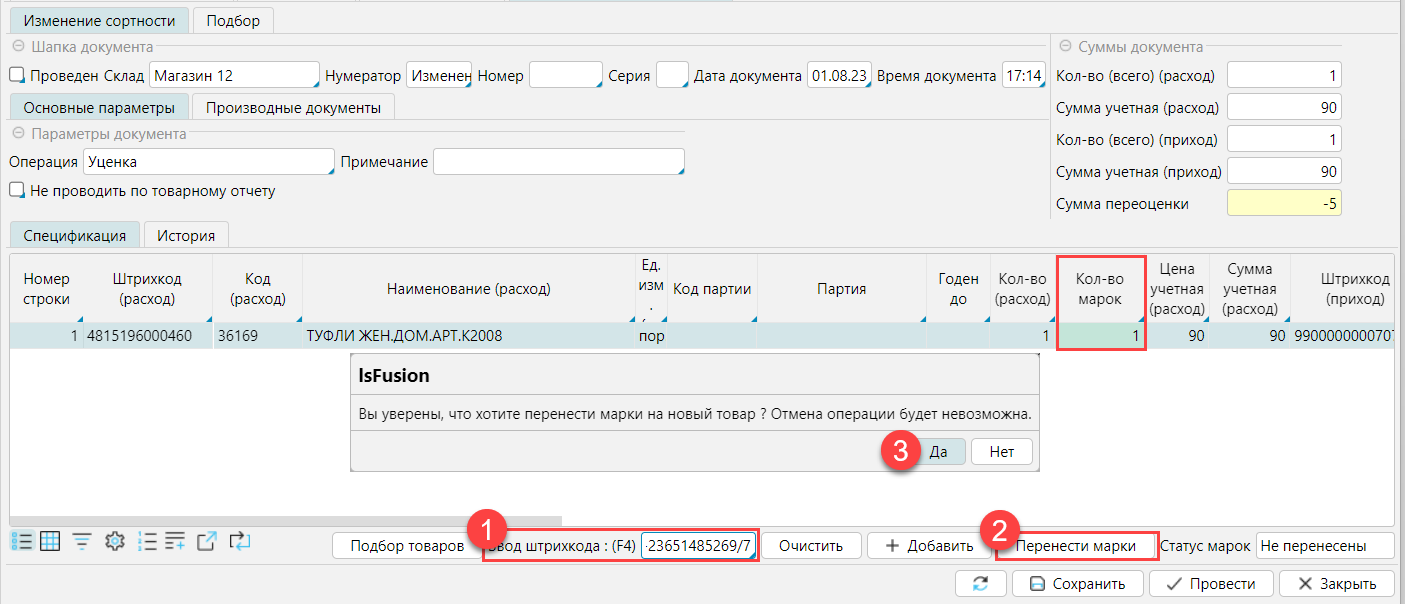This screenshot has width=1405, height=604.
Task: Toggle the Проведен checkbox
Action: click(x=16, y=75)
